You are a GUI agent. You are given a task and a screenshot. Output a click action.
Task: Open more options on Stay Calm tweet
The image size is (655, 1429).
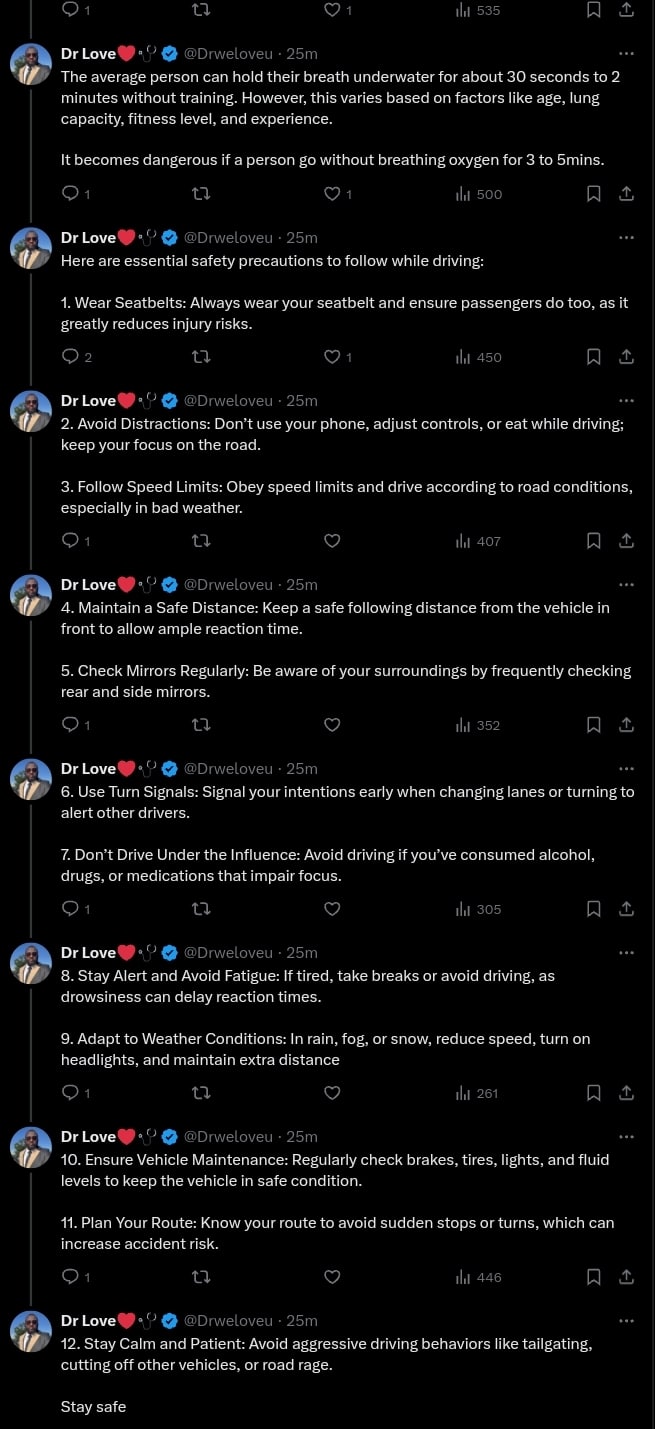[626, 1321]
